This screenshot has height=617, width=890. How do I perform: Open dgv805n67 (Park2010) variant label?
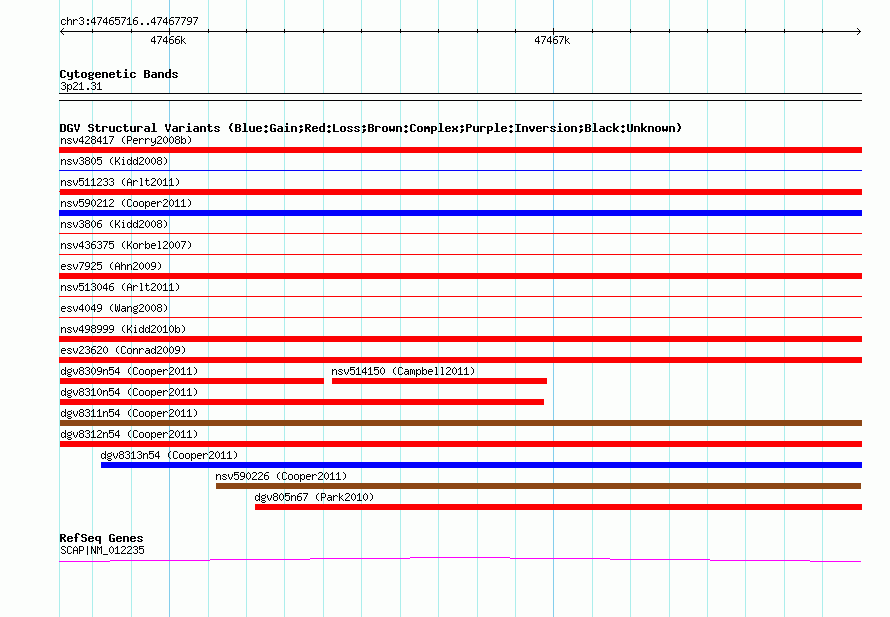(314, 497)
